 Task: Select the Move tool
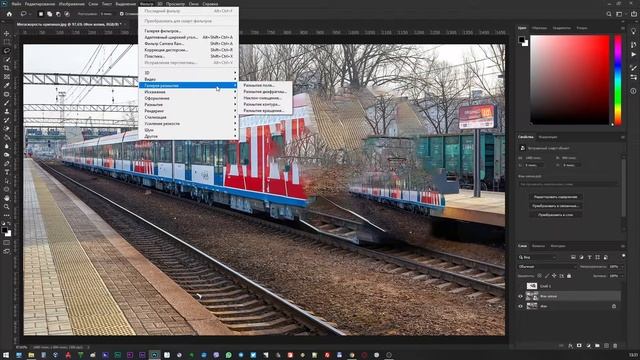[x=7, y=33]
